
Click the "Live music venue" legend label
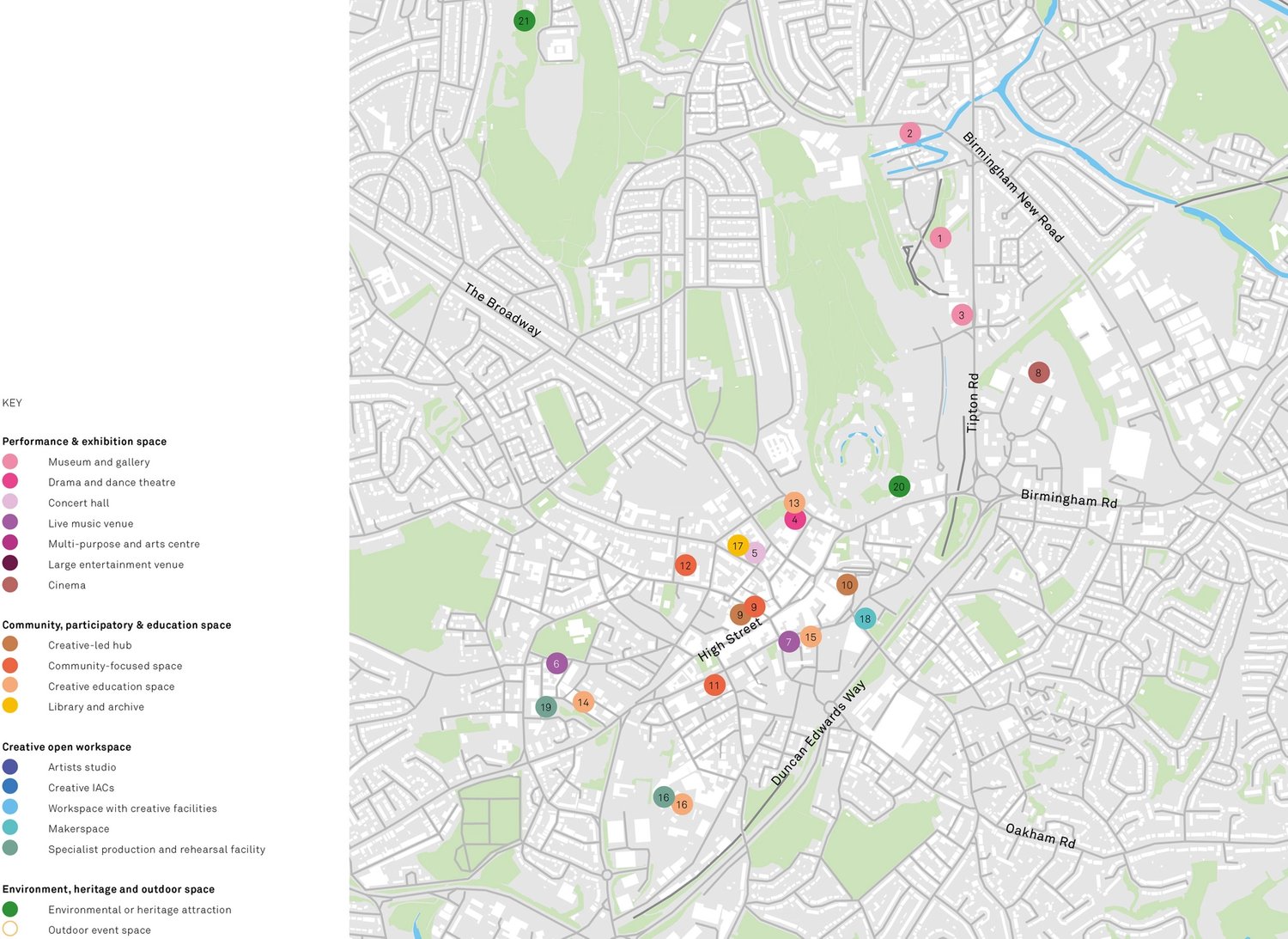90,524
